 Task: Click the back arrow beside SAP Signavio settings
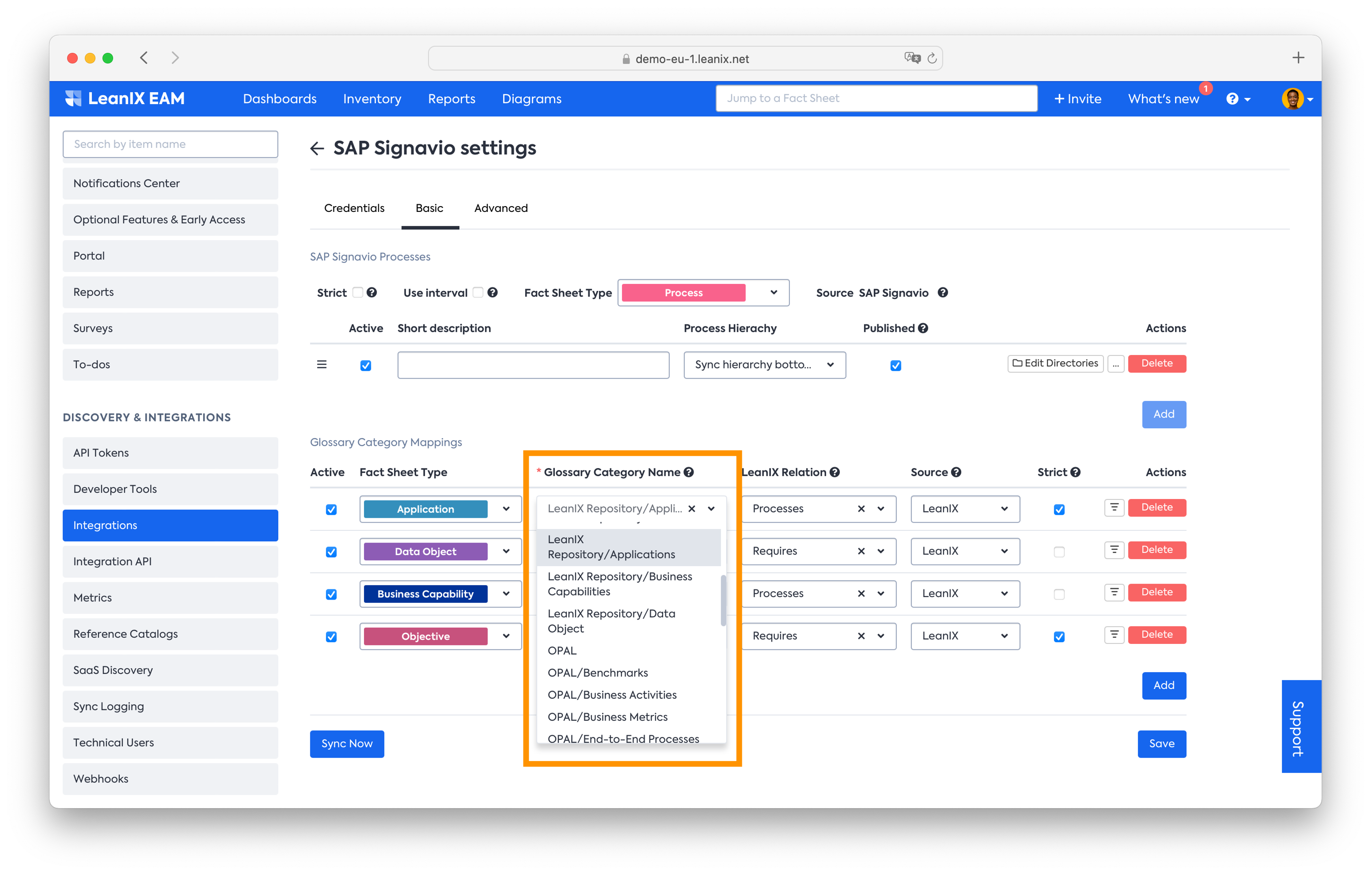(x=317, y=148)
